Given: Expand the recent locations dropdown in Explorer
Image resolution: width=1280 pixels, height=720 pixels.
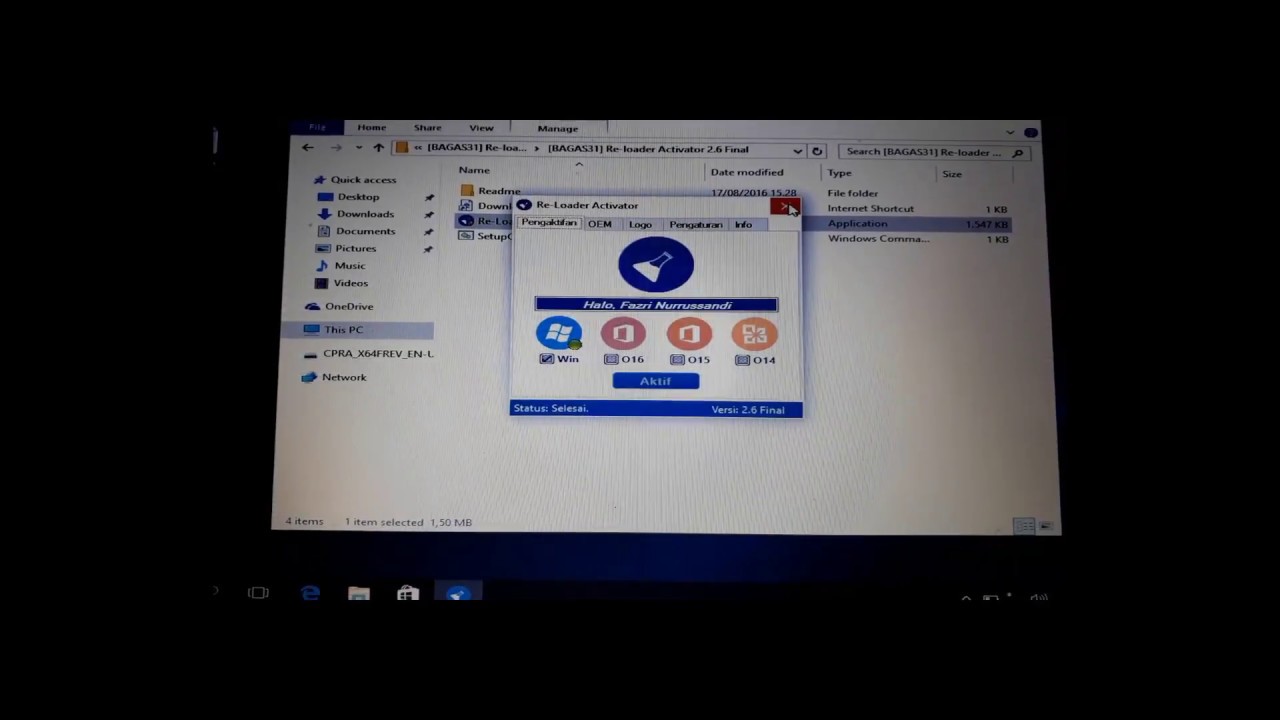Looking at the screenshot, I should click(358, 148).
